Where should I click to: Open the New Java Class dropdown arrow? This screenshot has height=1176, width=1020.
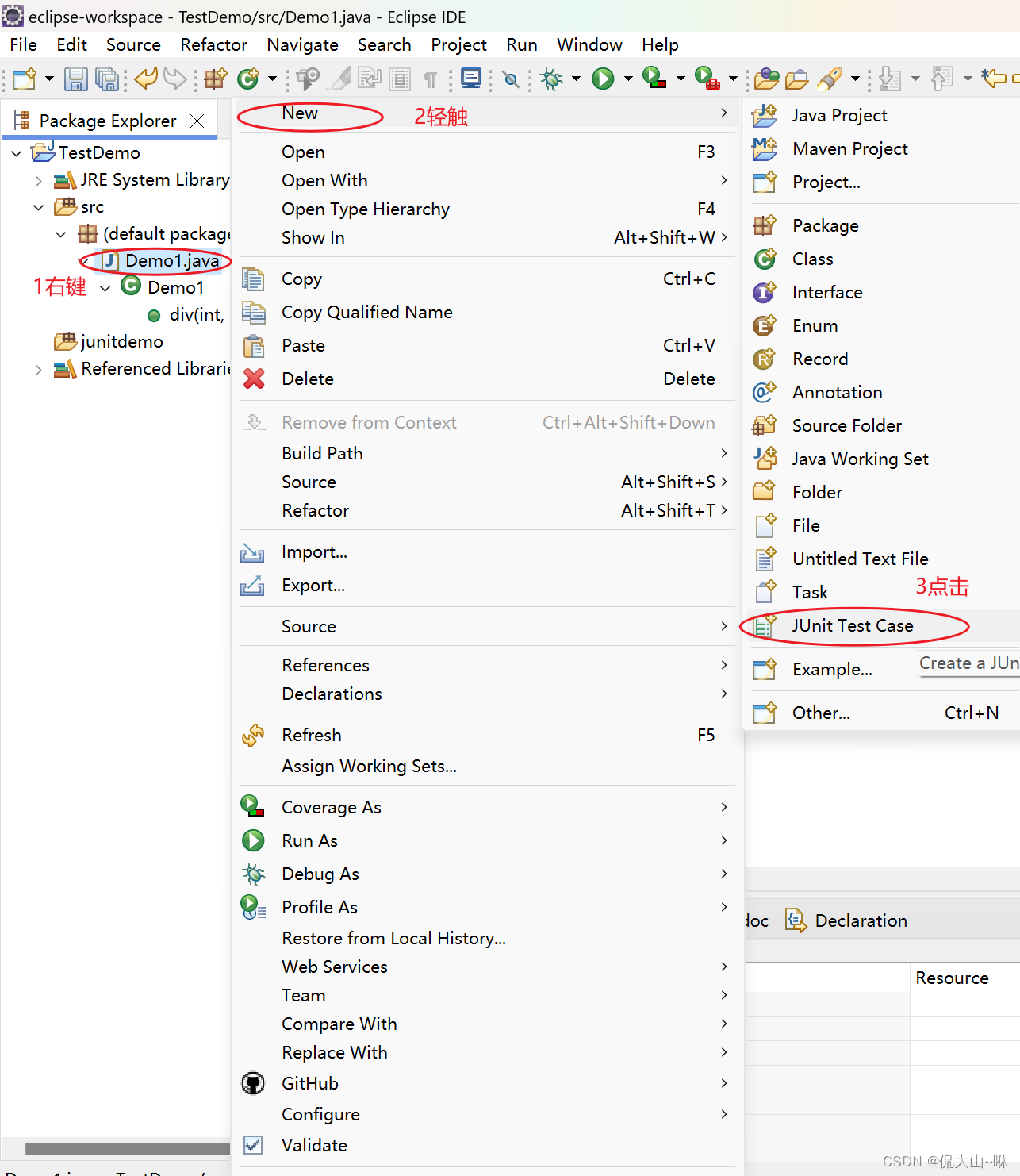[x=272, y=79]
